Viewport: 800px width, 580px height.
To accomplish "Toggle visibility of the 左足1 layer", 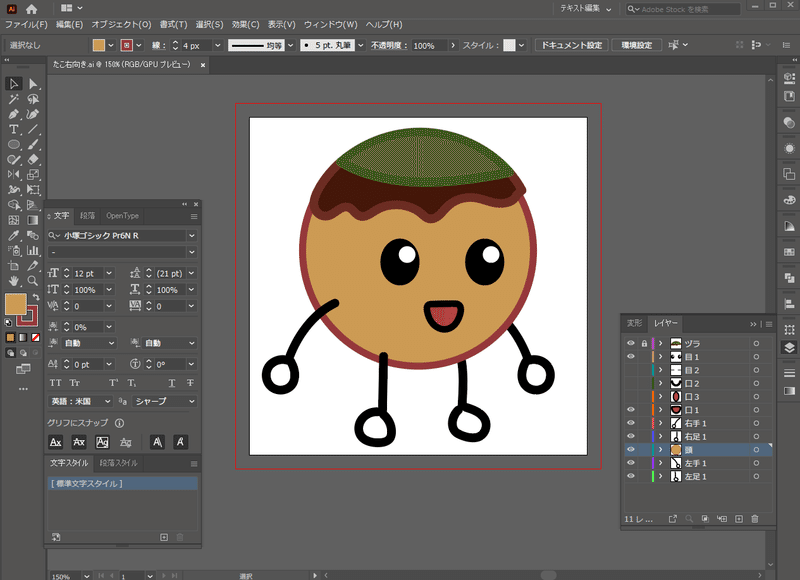I will tap(630, 476).
